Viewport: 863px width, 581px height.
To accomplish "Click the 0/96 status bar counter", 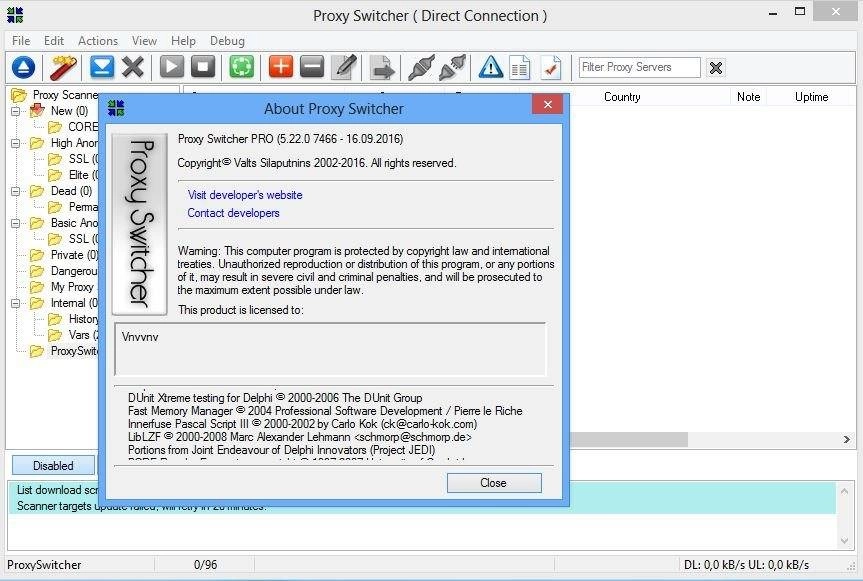I will pyautogui.click(x=205, y=565).
